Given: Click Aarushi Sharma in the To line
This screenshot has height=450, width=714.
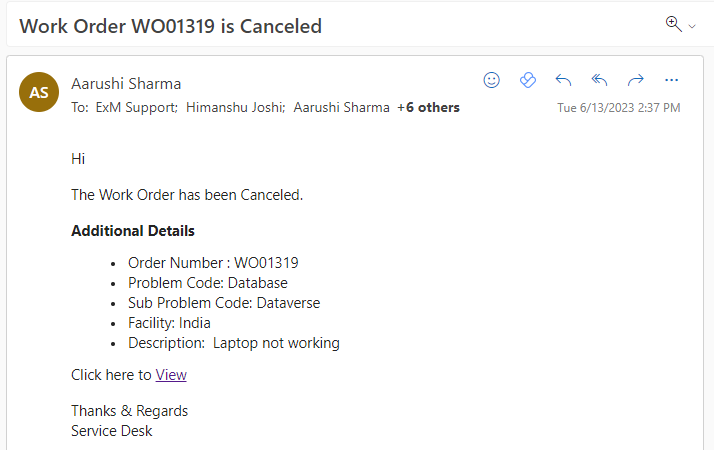Looking at the screenshot, I should (341, 108).
